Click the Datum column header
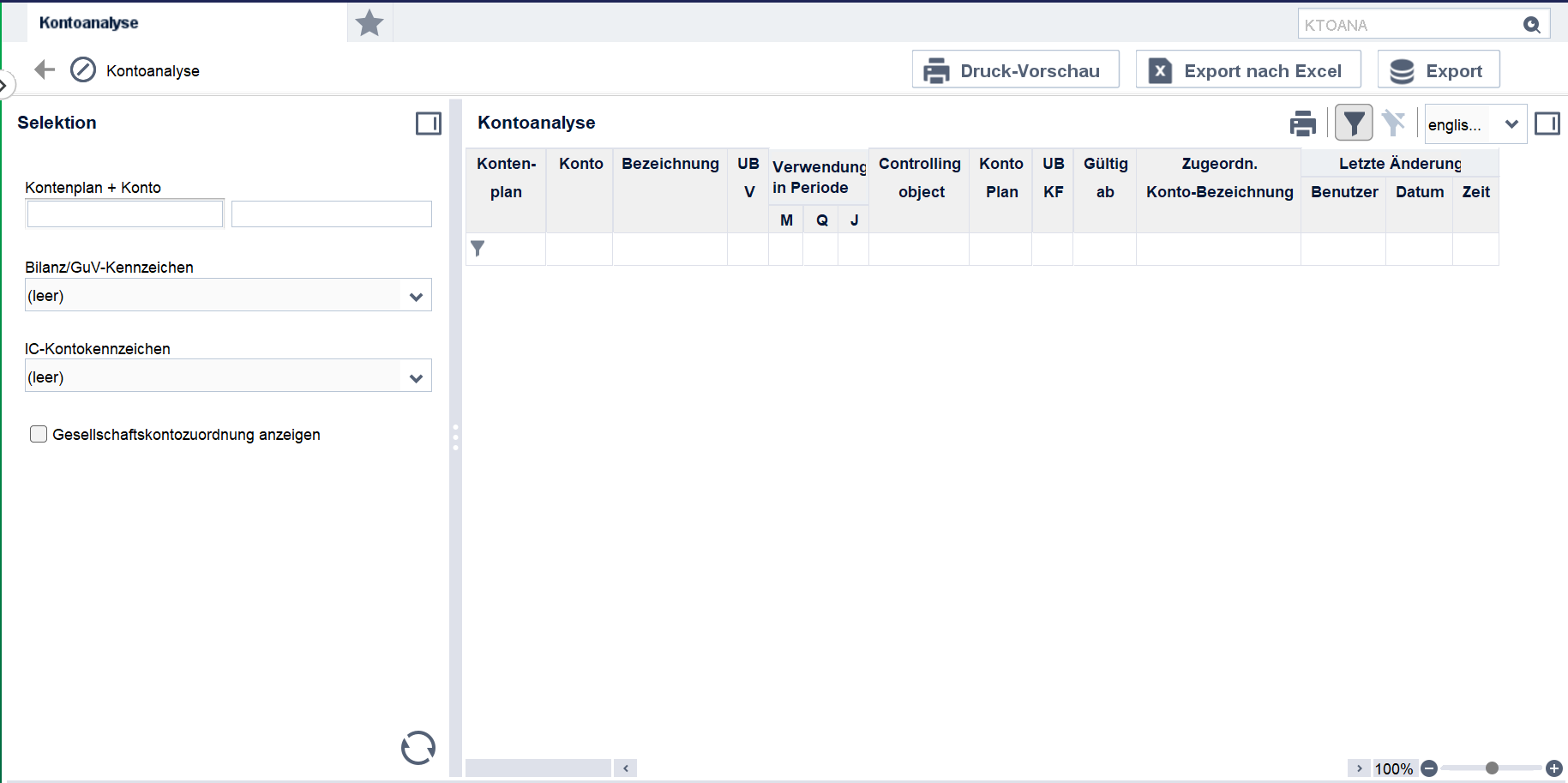Image resolution: width=1568 pixels, height=783 pixels. [x=1420, y=204]
